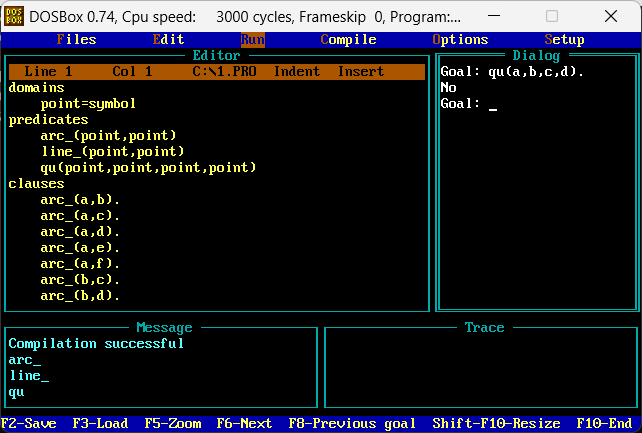The image size is (642, 433).
Task: Click the Message panel title
Action: pos(164,327)
